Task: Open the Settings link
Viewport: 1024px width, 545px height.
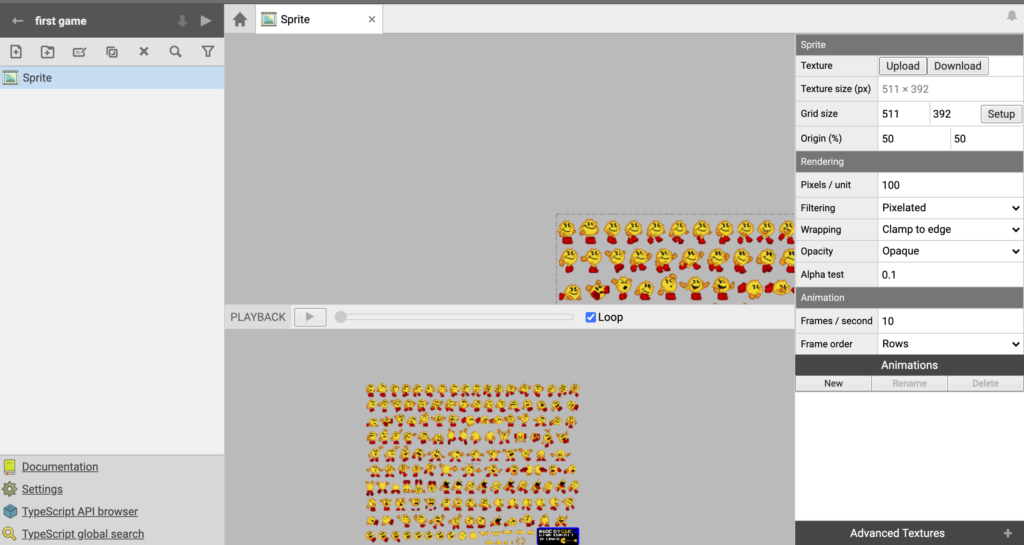Action: [42, 489]
